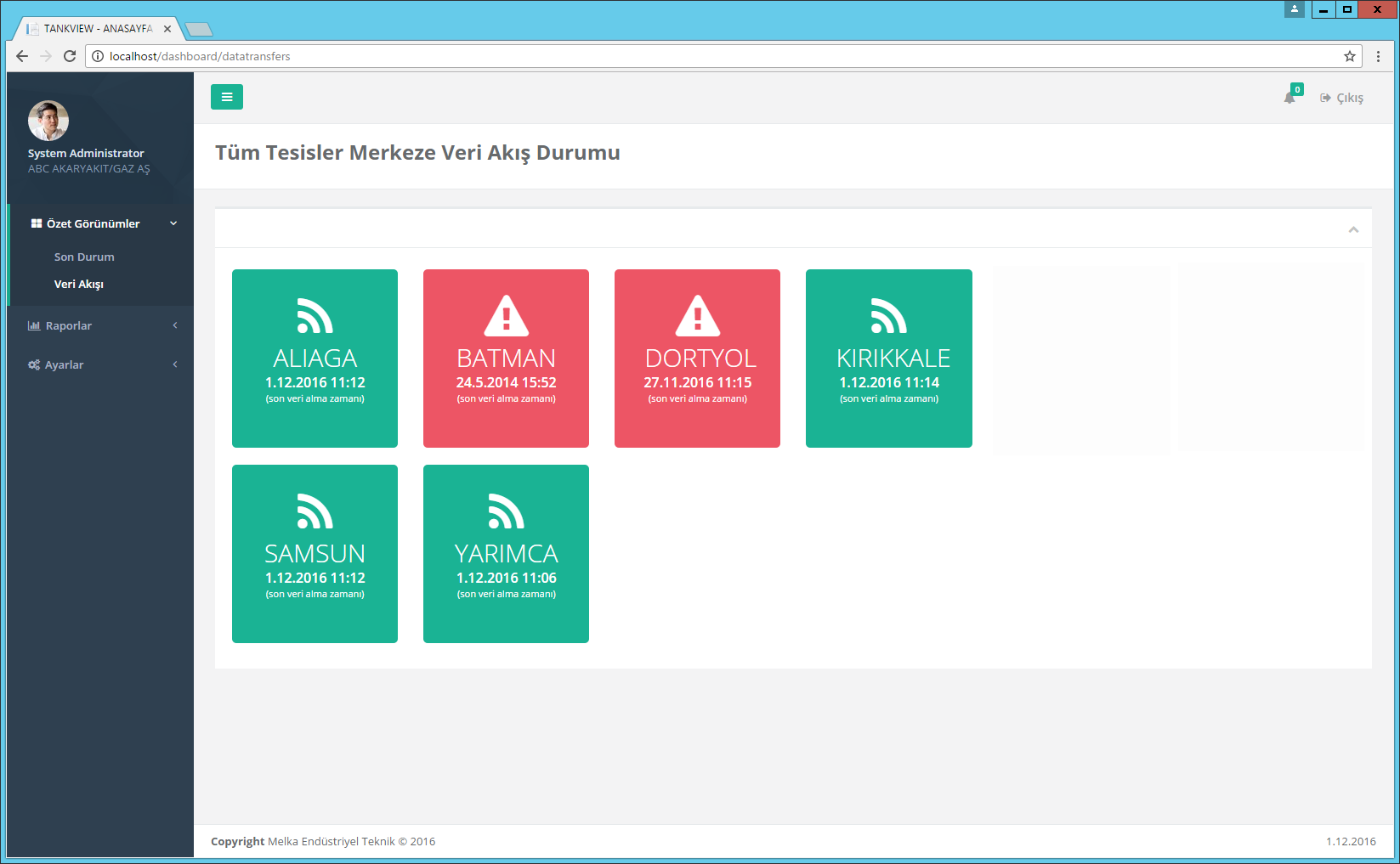
Task: Click the ALIAGA feed signal icon
Action: tap(315, 316)
